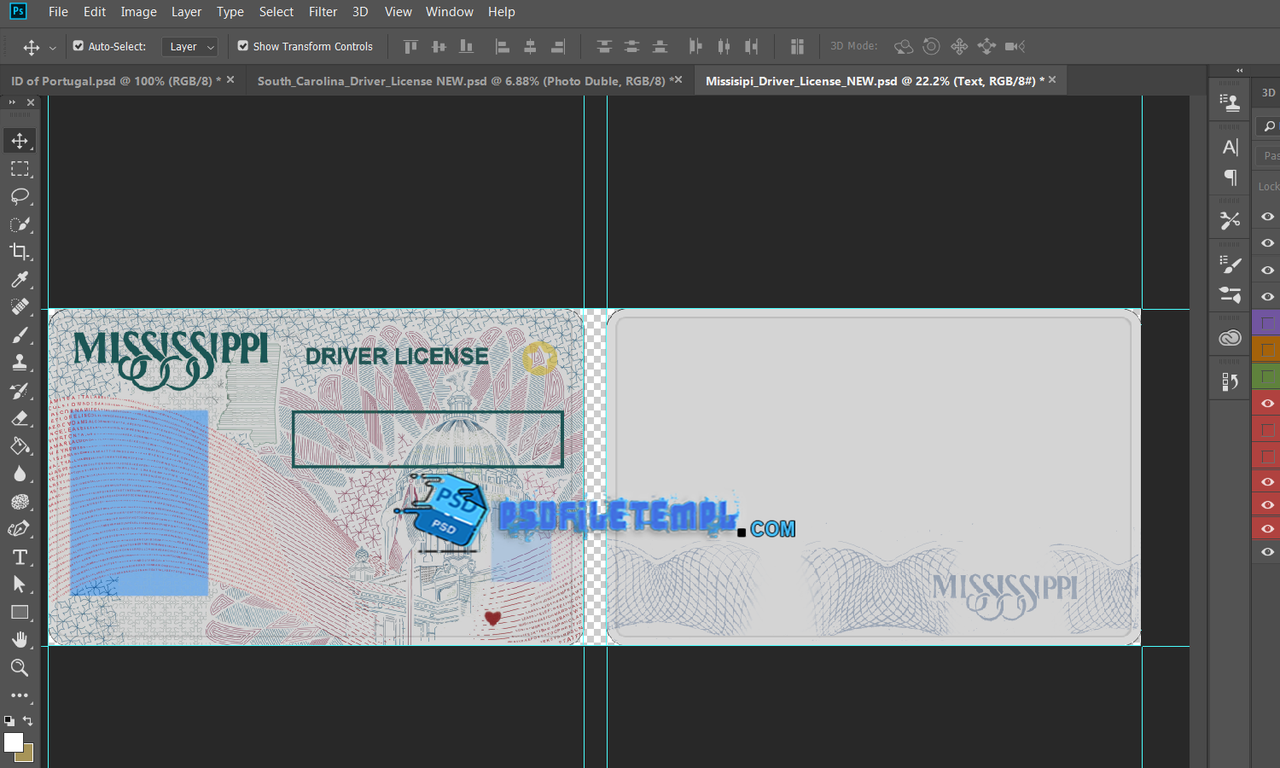The height and width of the screenshot is (768, 1280).
Task: Select the Healing Brush tool
Action: click(x=20, y=307)
